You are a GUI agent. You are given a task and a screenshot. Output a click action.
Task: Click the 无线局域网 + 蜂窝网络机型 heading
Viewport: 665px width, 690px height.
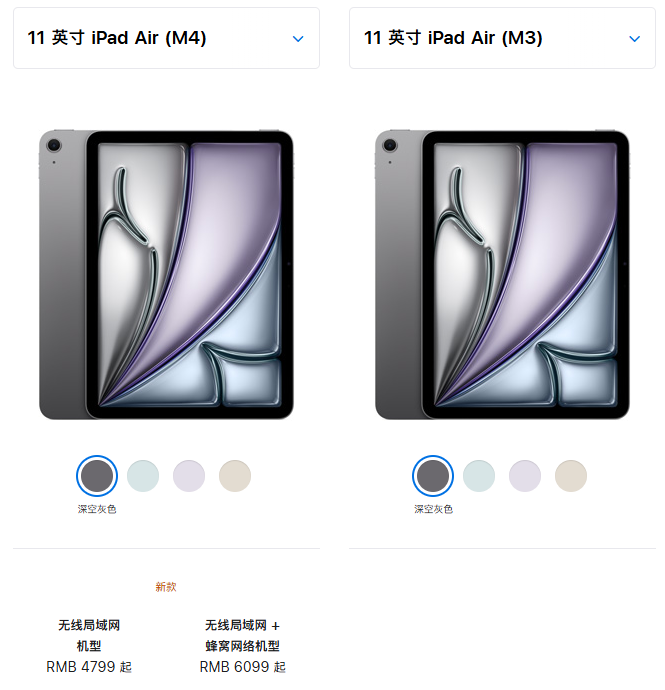242,635
